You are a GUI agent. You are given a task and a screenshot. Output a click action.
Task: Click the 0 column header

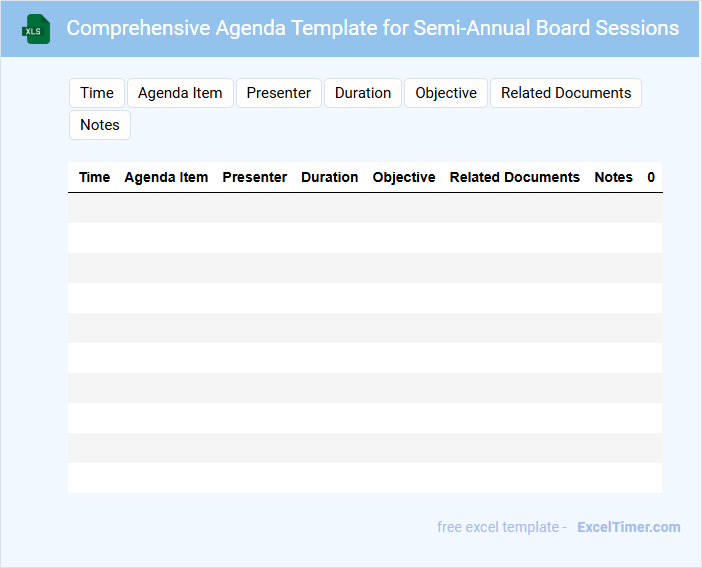pos(651,177)
